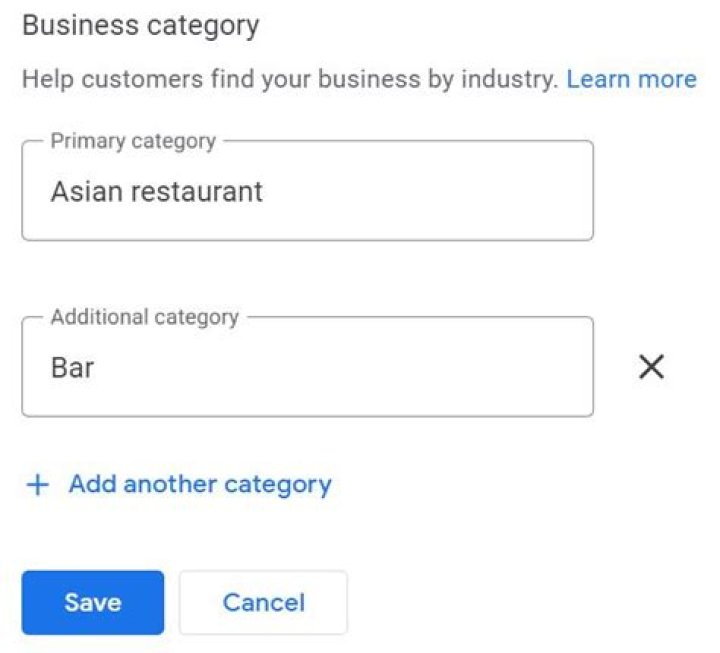This screenshot has height=653, width=720.
Task: Click the Primary category floating label
Action: (x=133, y=141)
